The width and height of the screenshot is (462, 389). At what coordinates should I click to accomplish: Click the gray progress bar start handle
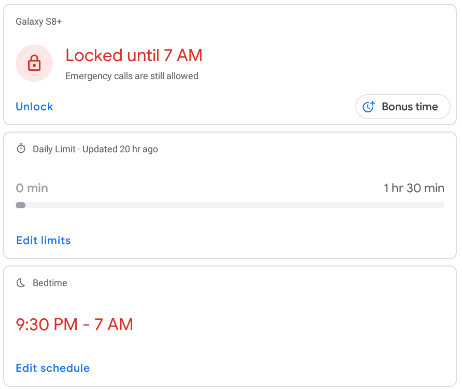(21, 205)
